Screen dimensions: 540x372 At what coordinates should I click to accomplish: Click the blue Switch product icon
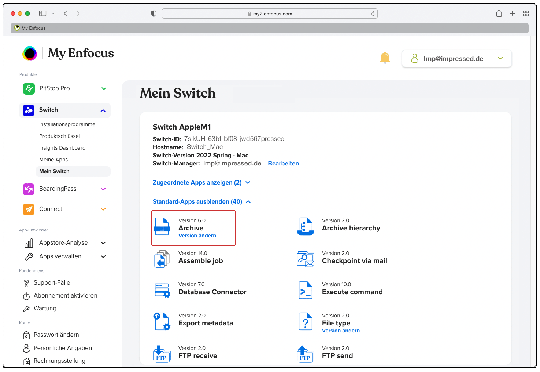click(29, 110)
